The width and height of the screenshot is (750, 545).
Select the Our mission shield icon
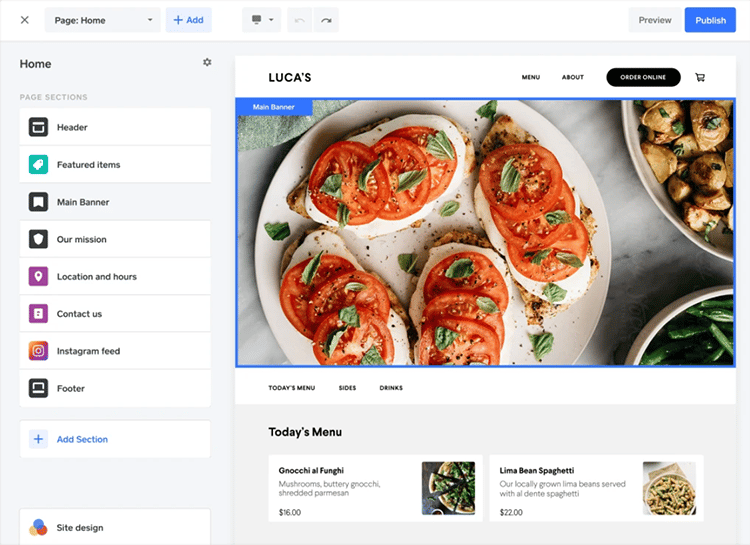pyautogui.click(x=38, y=239)
